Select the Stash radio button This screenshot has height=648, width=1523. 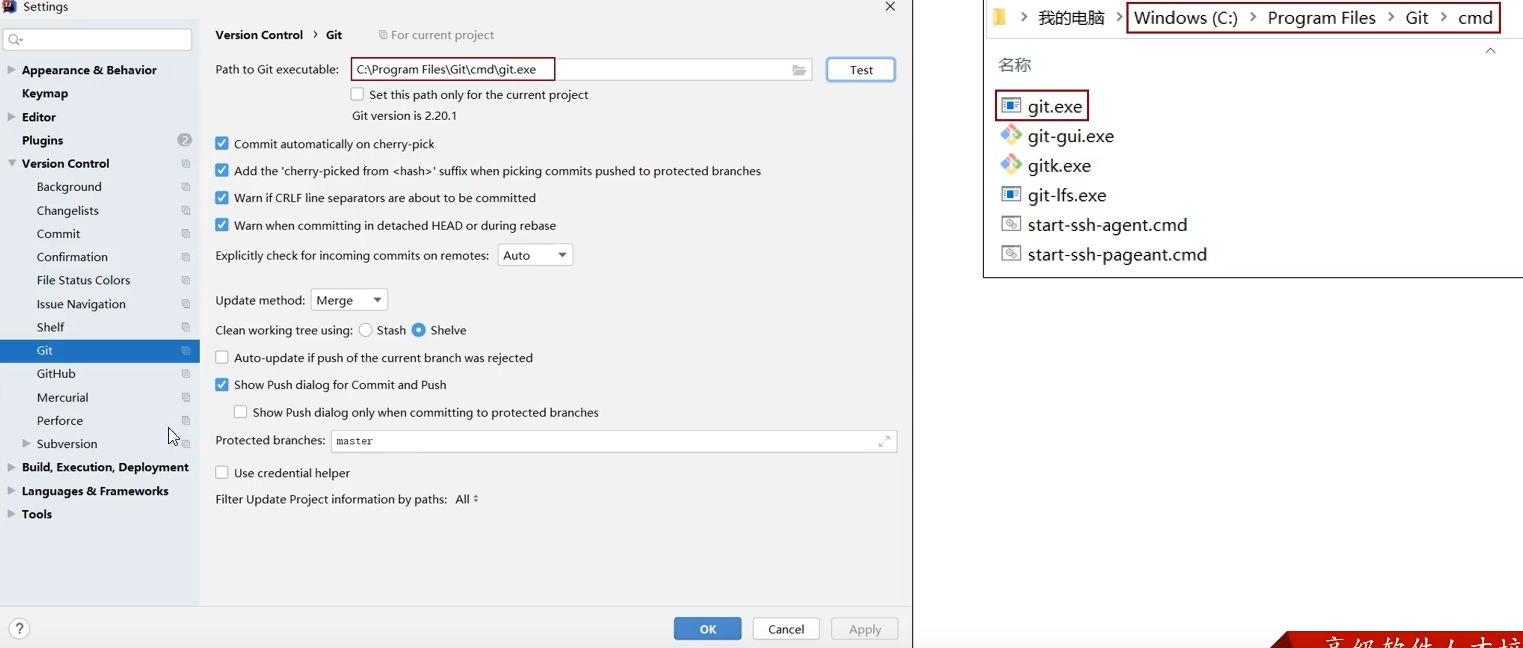tap(366, 330)
